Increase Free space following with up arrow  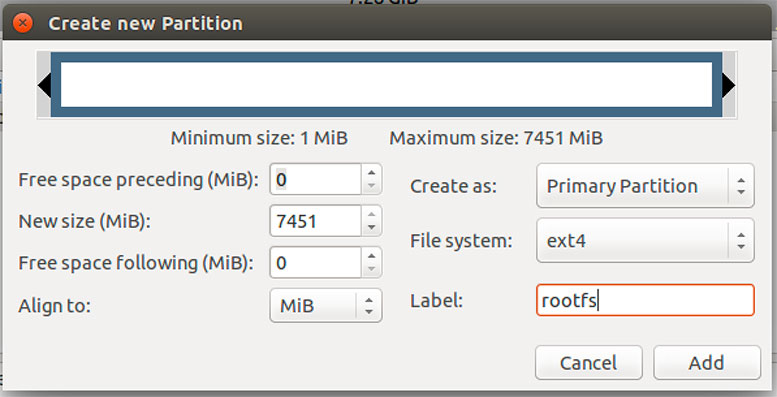(x=371, y=256)
